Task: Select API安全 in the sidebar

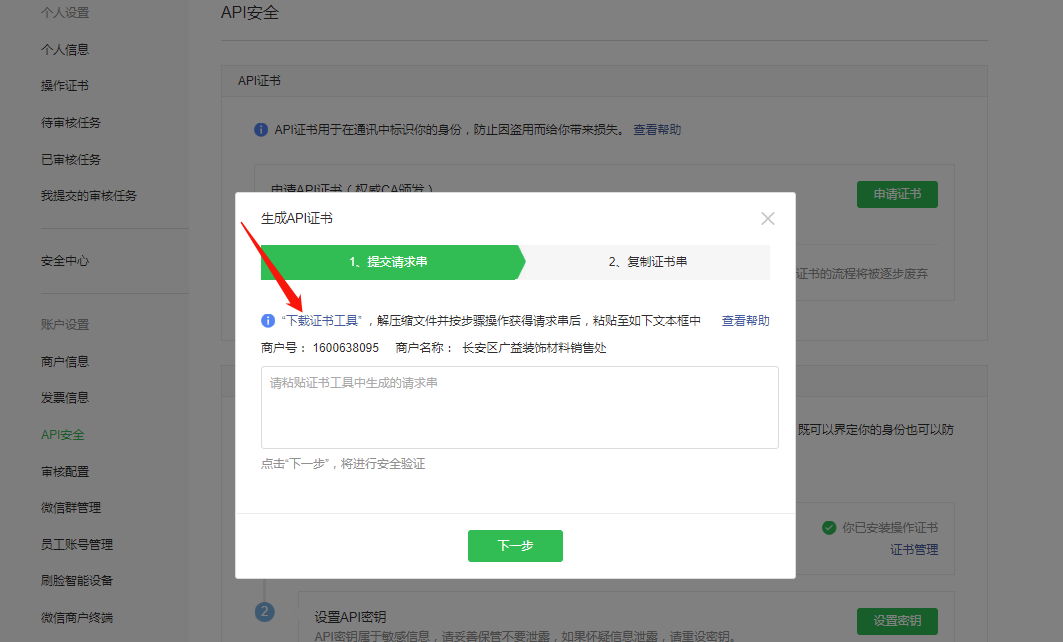Action: pyautogui.click(x=62, y=435)
